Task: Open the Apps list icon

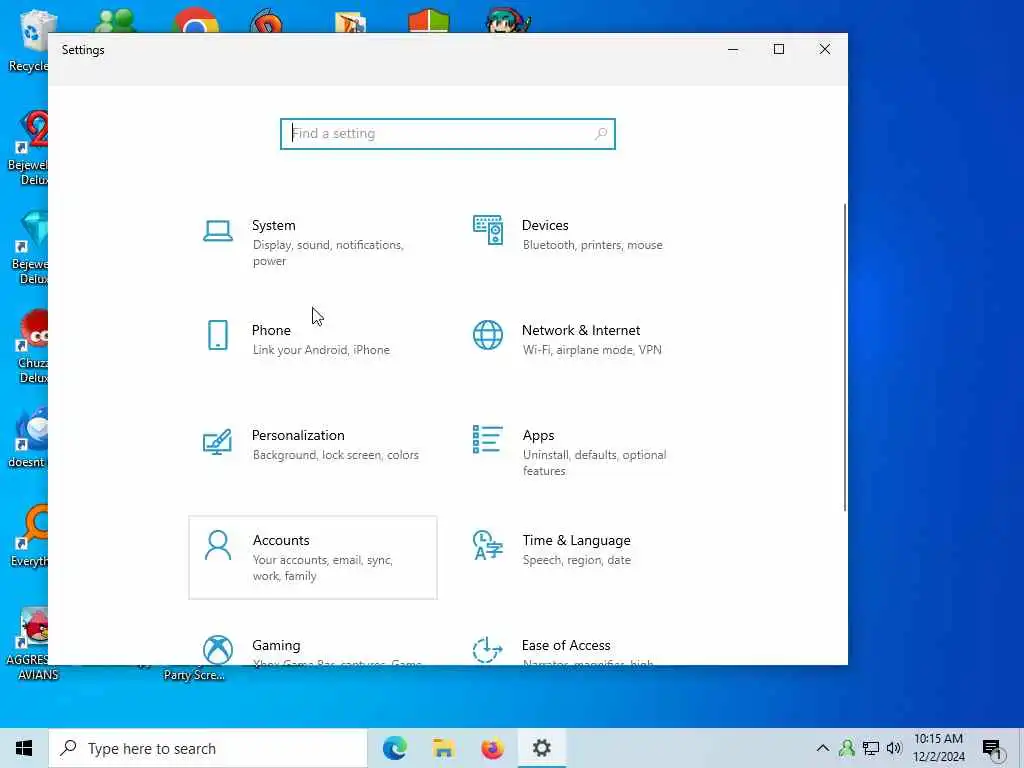Action: click(488, 439)
